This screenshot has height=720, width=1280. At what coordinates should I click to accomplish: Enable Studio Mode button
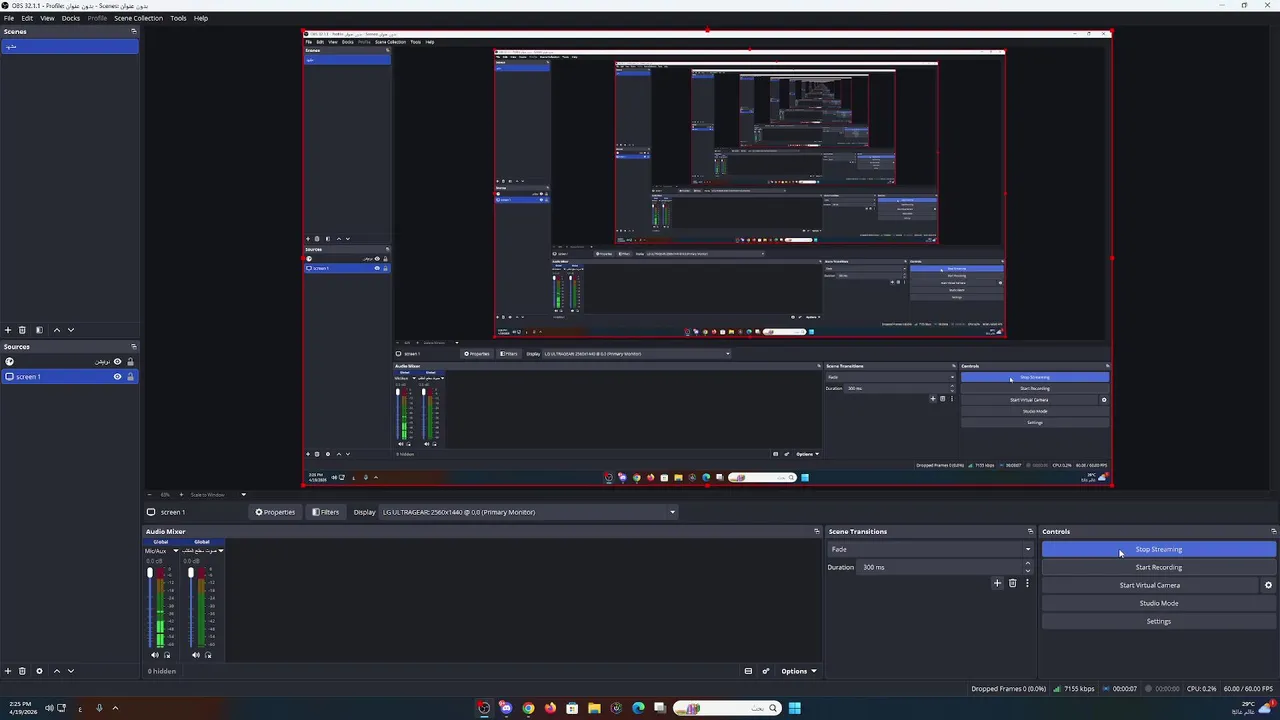click(x=1158, y=603)
